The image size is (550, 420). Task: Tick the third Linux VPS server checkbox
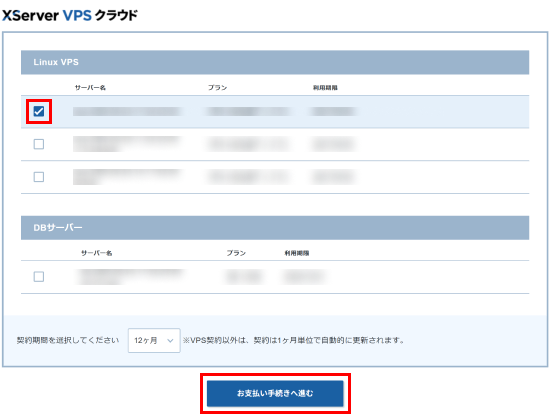[39, 177]
